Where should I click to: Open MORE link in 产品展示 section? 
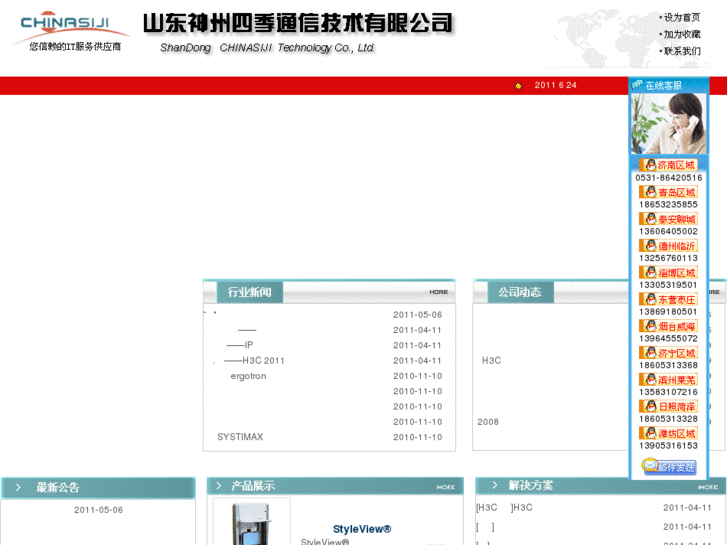point(446,487)
